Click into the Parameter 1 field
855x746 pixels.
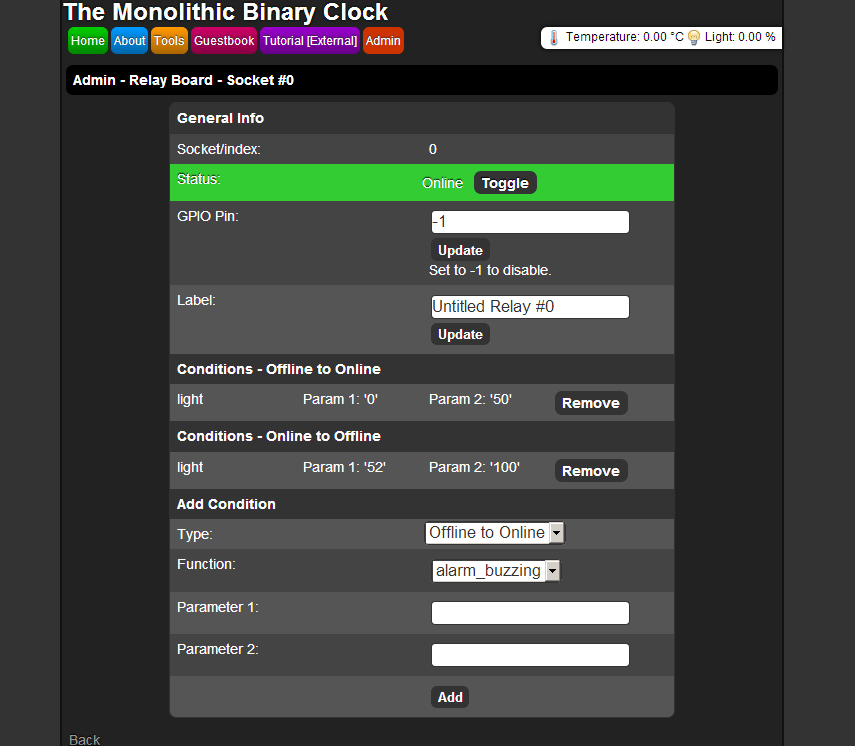click(530, 613)
